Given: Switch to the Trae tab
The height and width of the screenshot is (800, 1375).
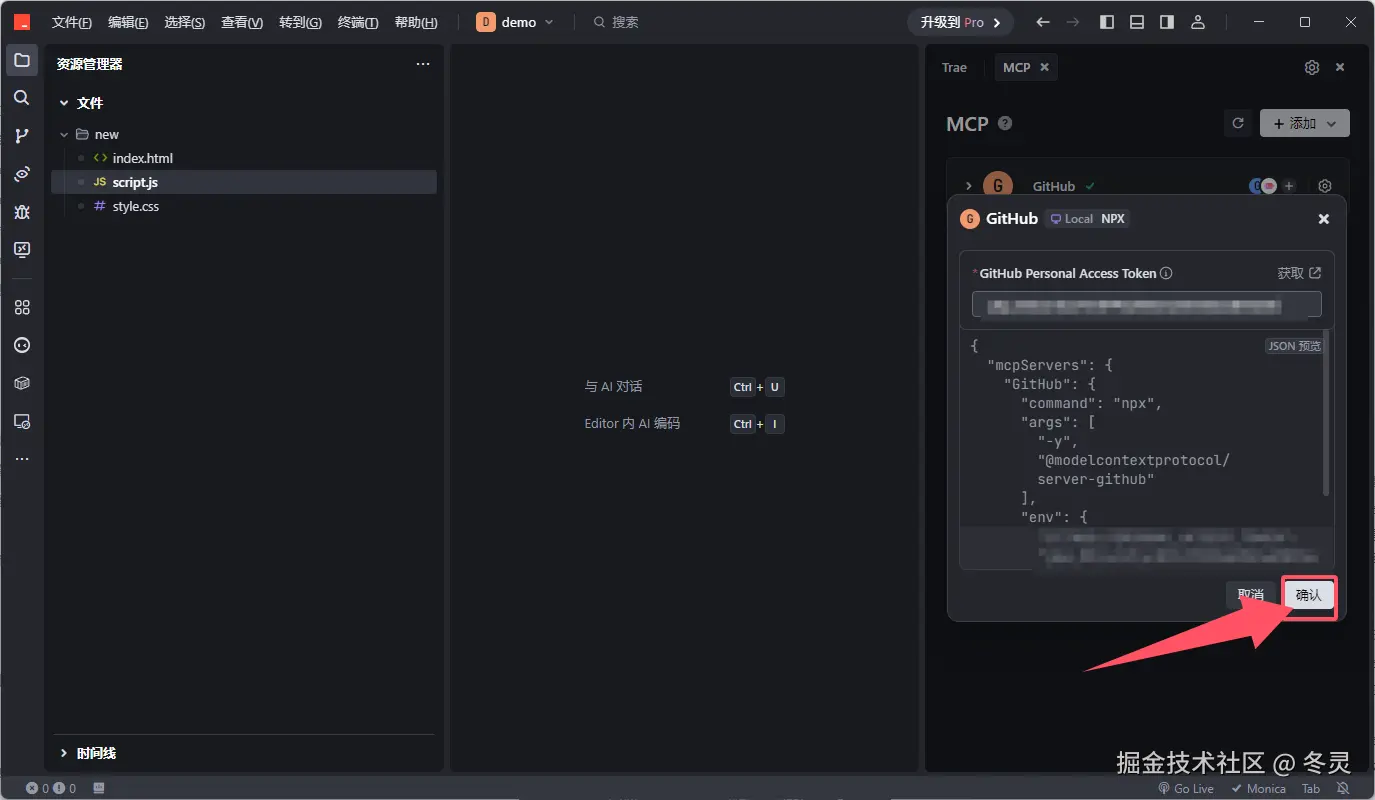Looking at the screenshot, I should tap(954, 67).
